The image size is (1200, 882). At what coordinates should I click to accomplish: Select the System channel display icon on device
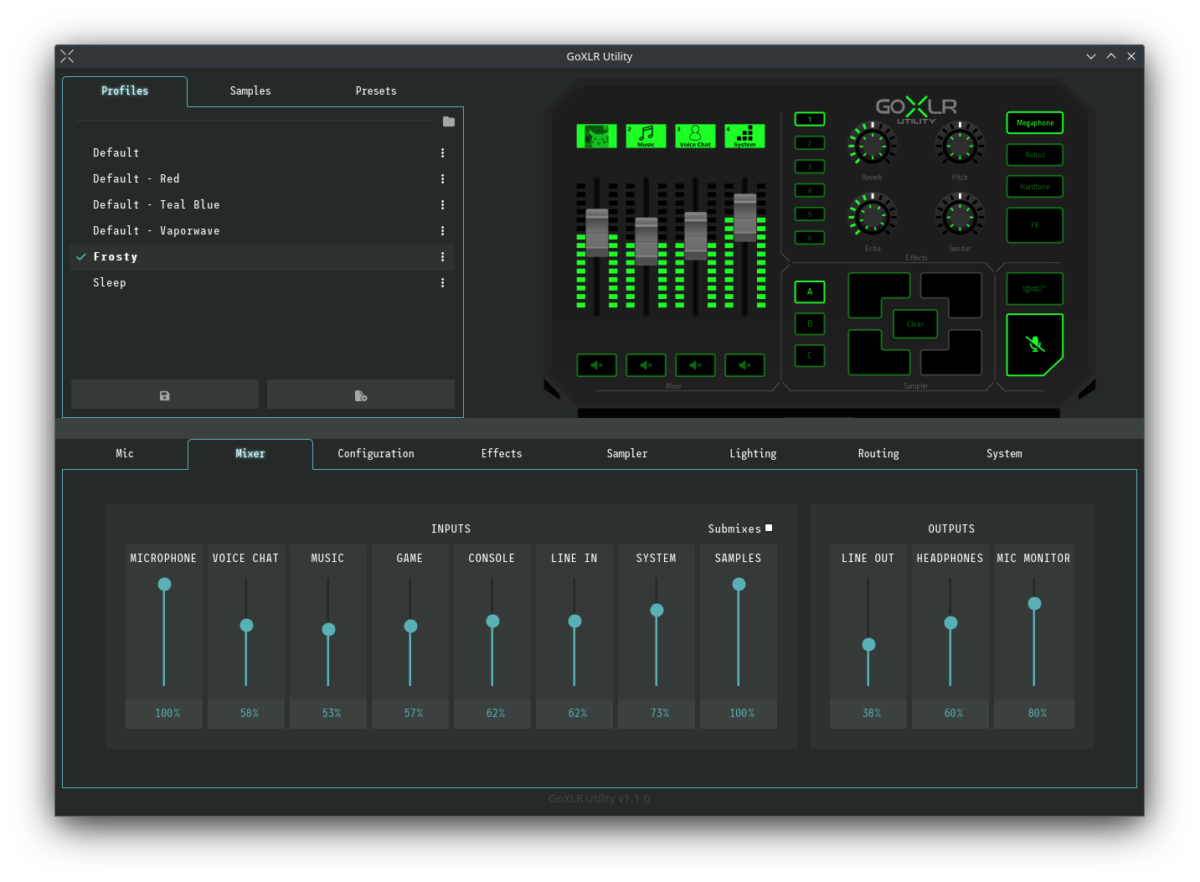[x=745, y=136]
